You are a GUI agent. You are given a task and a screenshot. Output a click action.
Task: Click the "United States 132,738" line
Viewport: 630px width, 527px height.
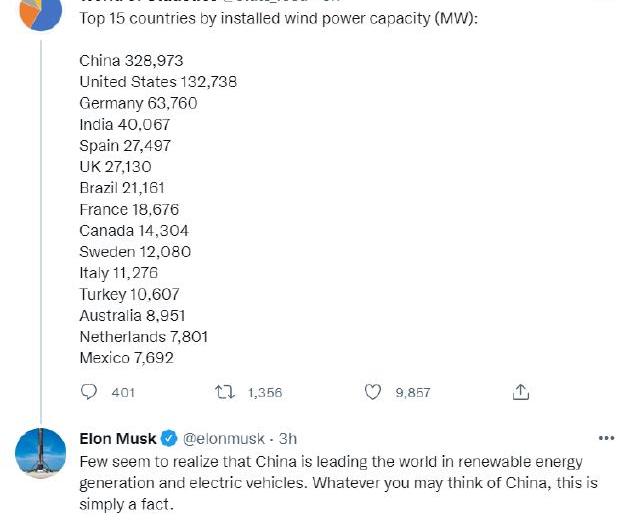[158, 82]
